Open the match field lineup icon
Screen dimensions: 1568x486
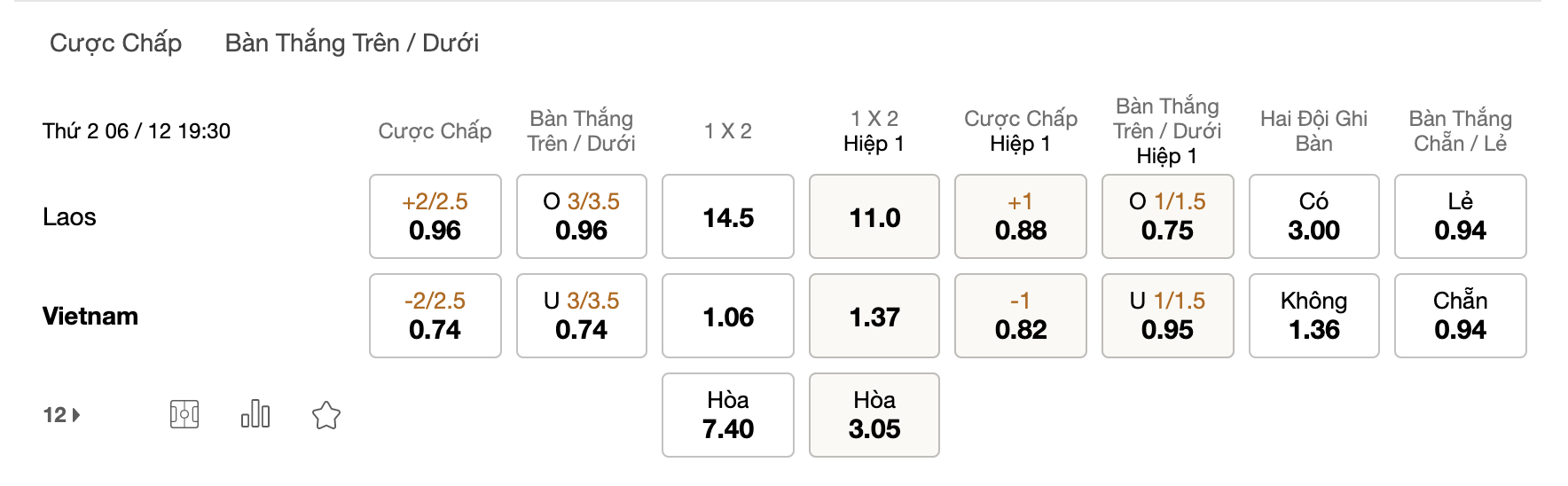pyautogui.click(x=184, y=414)
